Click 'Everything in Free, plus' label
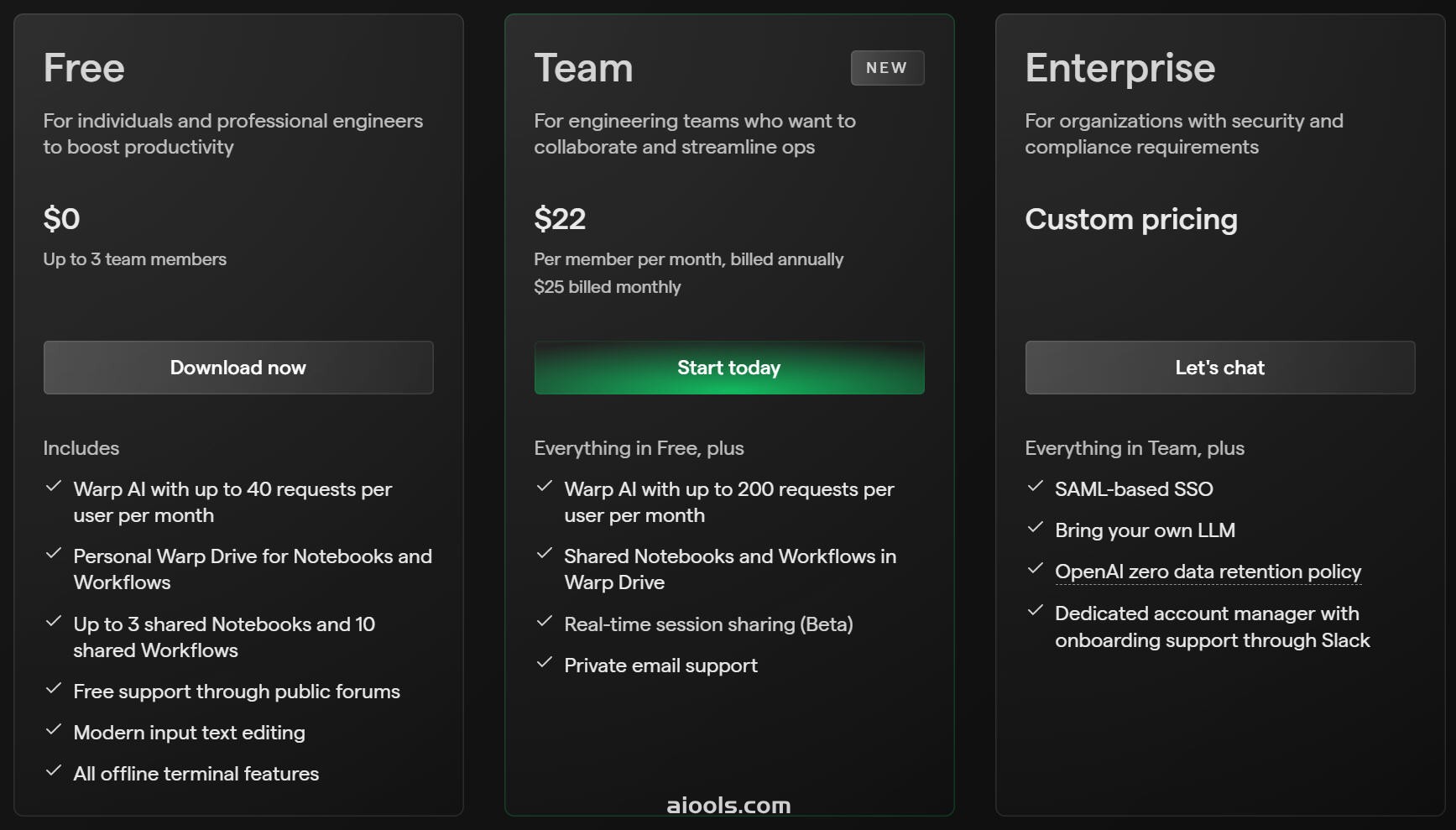Image resolution: width=1456 pixels, height=830 pixels. coord(639,448)
